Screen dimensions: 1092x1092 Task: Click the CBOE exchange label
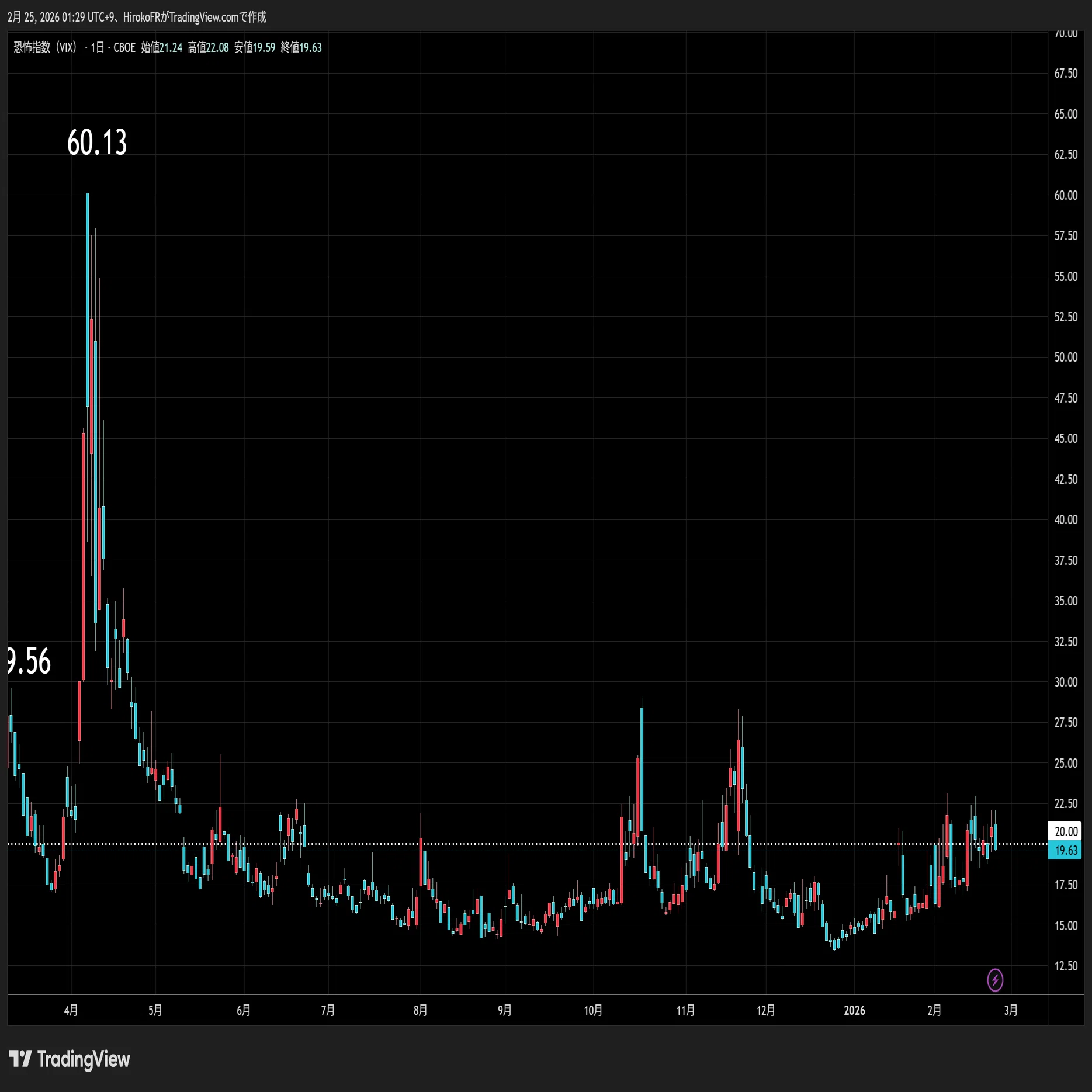(124, 47)
